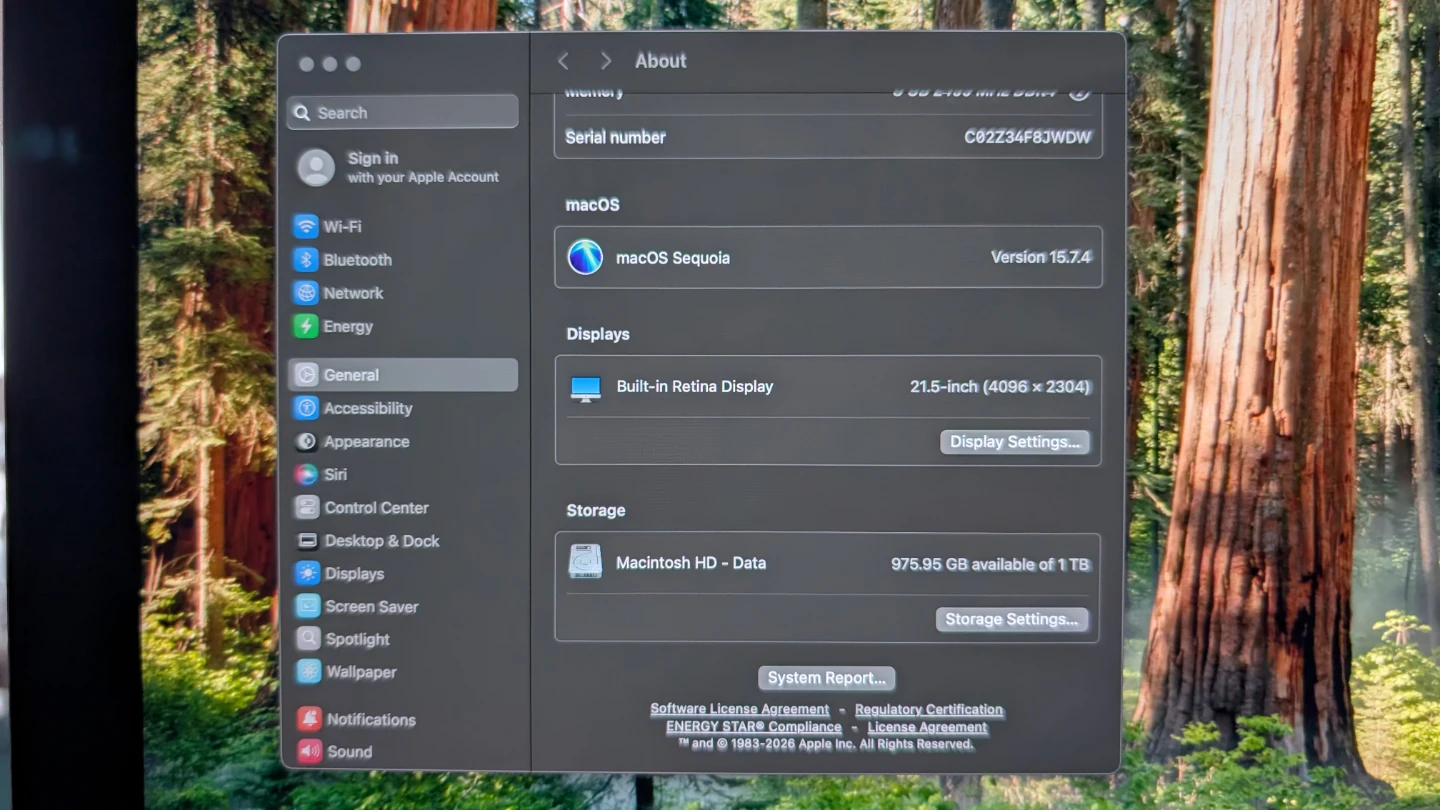The image size is (1440, 810).
Task: Click the Built-in Retina Display monitor icon
Action: click(586, 388)
